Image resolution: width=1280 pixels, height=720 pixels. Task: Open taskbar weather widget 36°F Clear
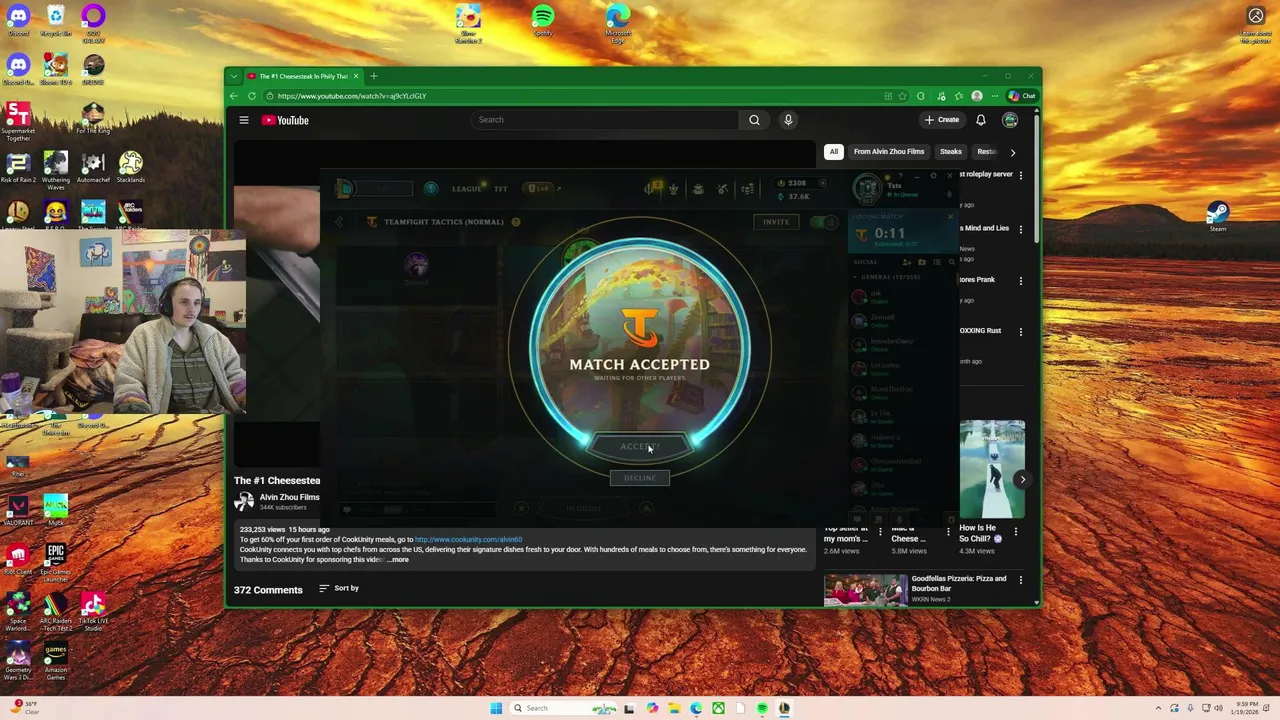click(x=22, y=707)
